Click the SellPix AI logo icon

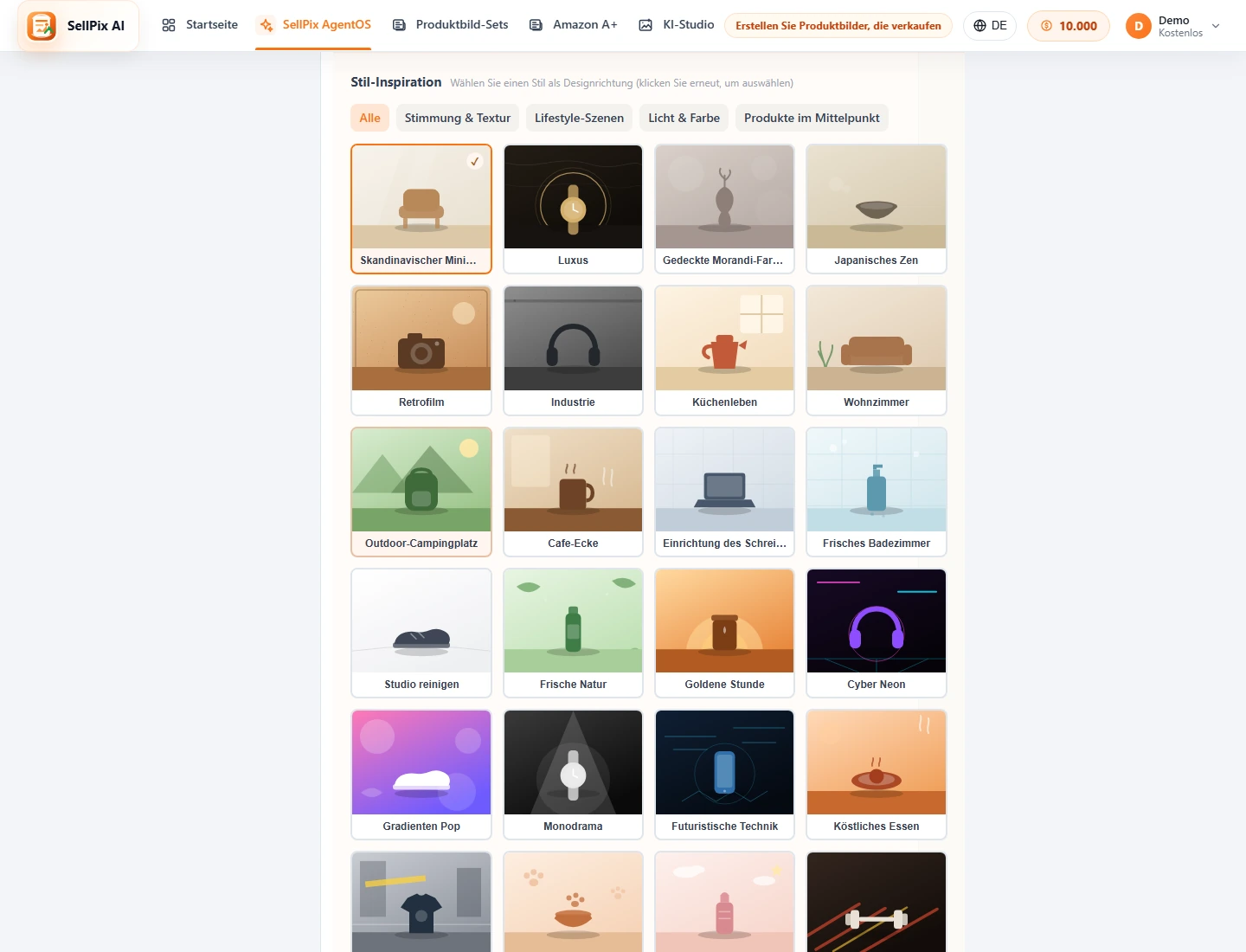click(42, 26)
